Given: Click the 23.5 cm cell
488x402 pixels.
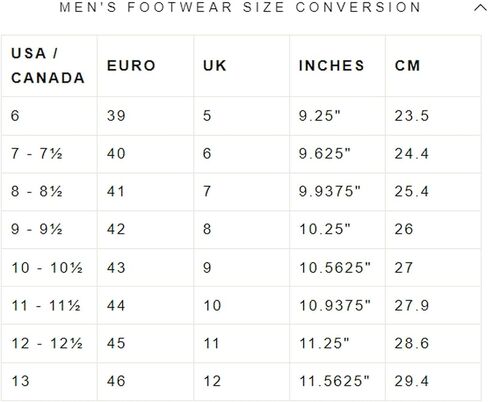Looking at the screenshot, I should (433, 116).
